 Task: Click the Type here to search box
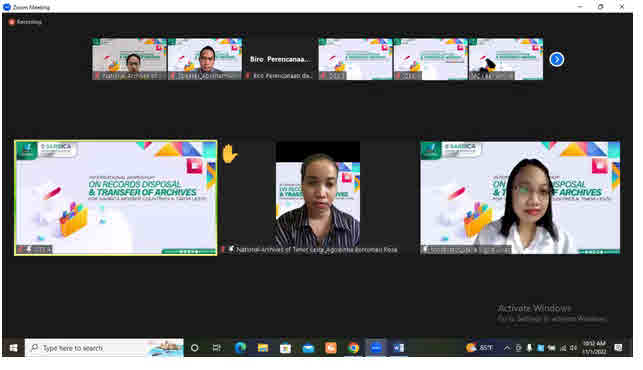[104, 348]
